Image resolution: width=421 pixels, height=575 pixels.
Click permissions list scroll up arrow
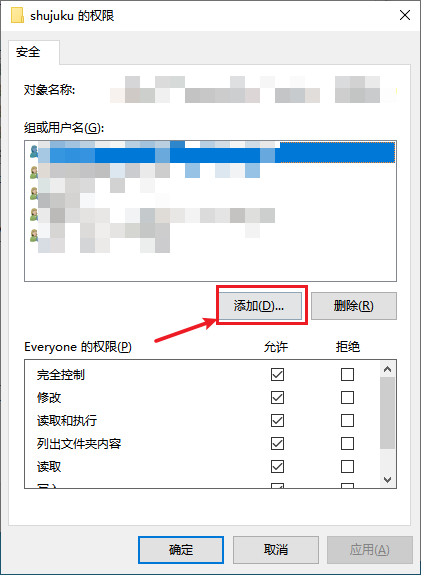tap(387, 369)
